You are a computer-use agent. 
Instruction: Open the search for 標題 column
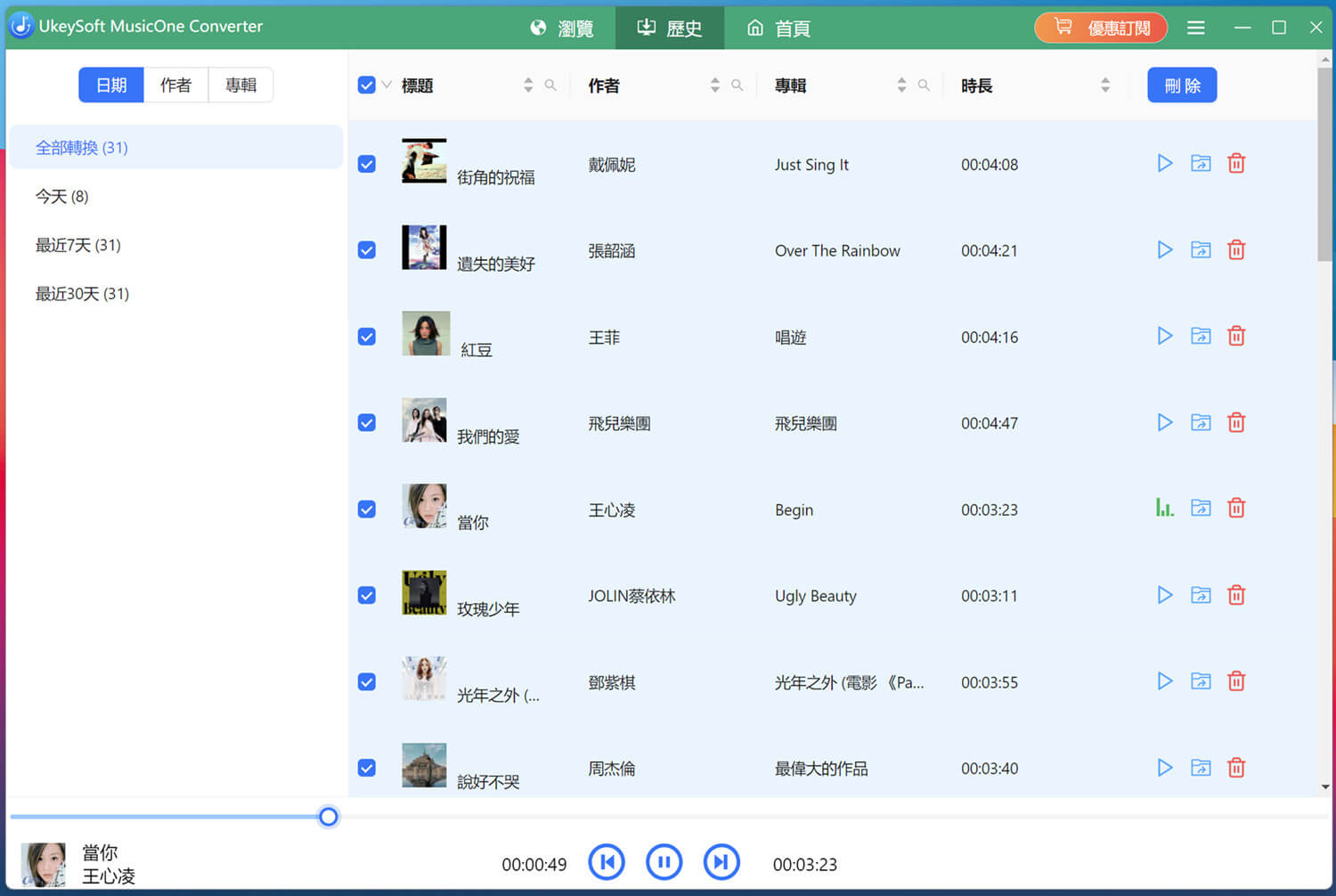[x=550, y=85]
